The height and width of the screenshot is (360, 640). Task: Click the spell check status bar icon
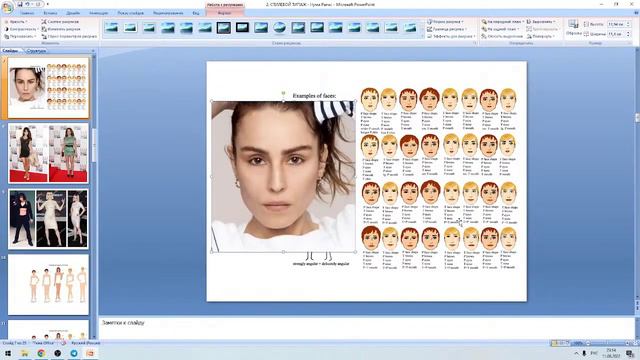pyautogui.click(x=63, y=343)
